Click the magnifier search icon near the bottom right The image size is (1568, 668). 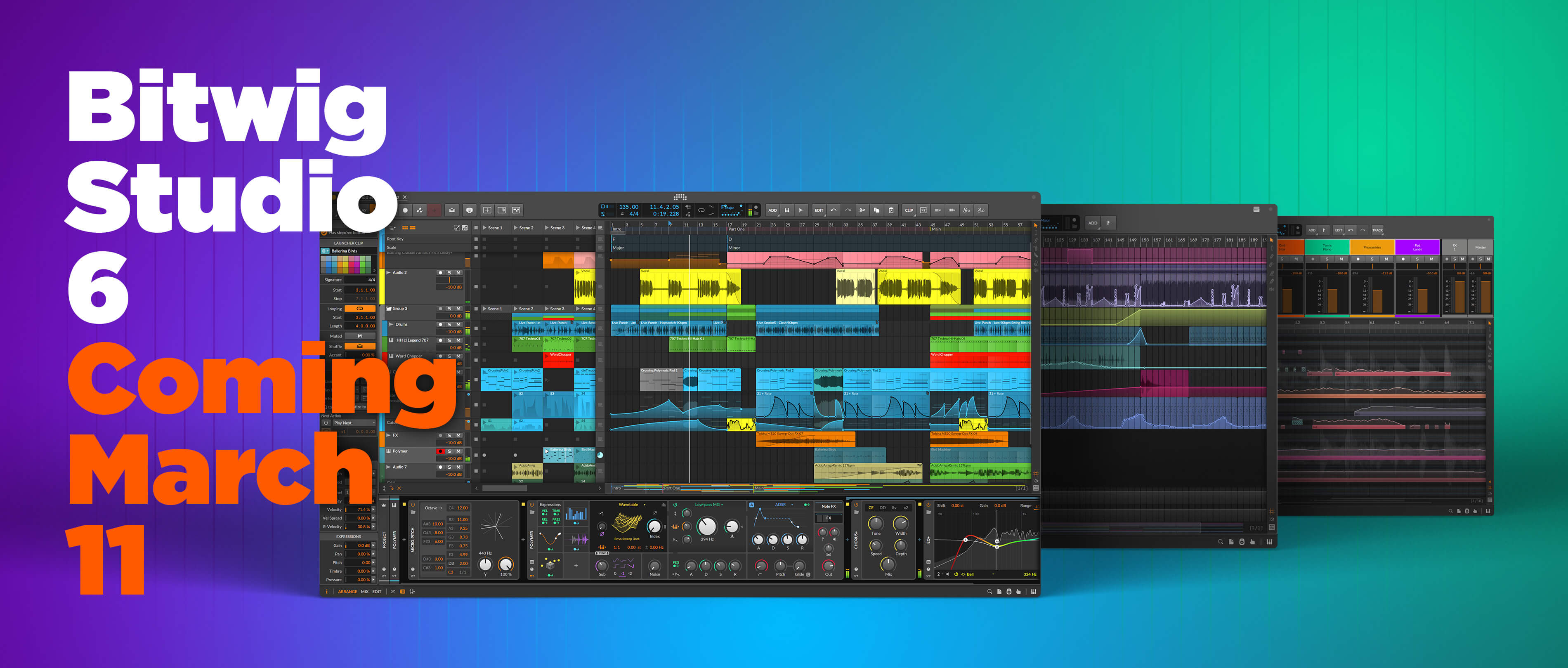tap(990, 592)
